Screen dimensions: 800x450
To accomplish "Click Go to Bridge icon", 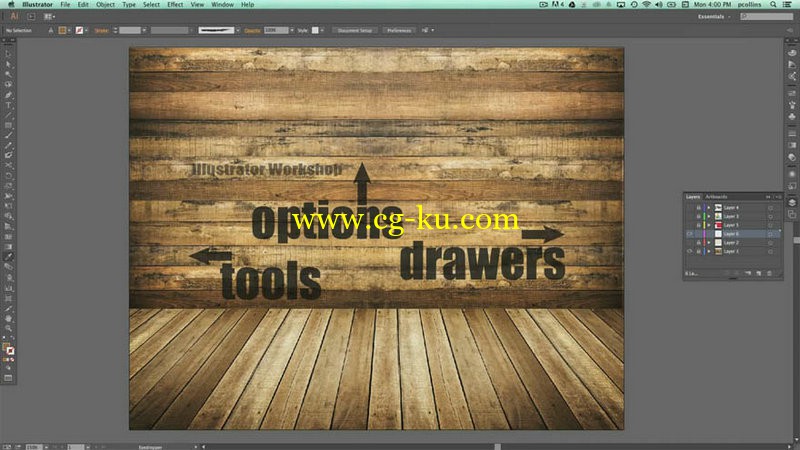I will click(x=31, y=16).
